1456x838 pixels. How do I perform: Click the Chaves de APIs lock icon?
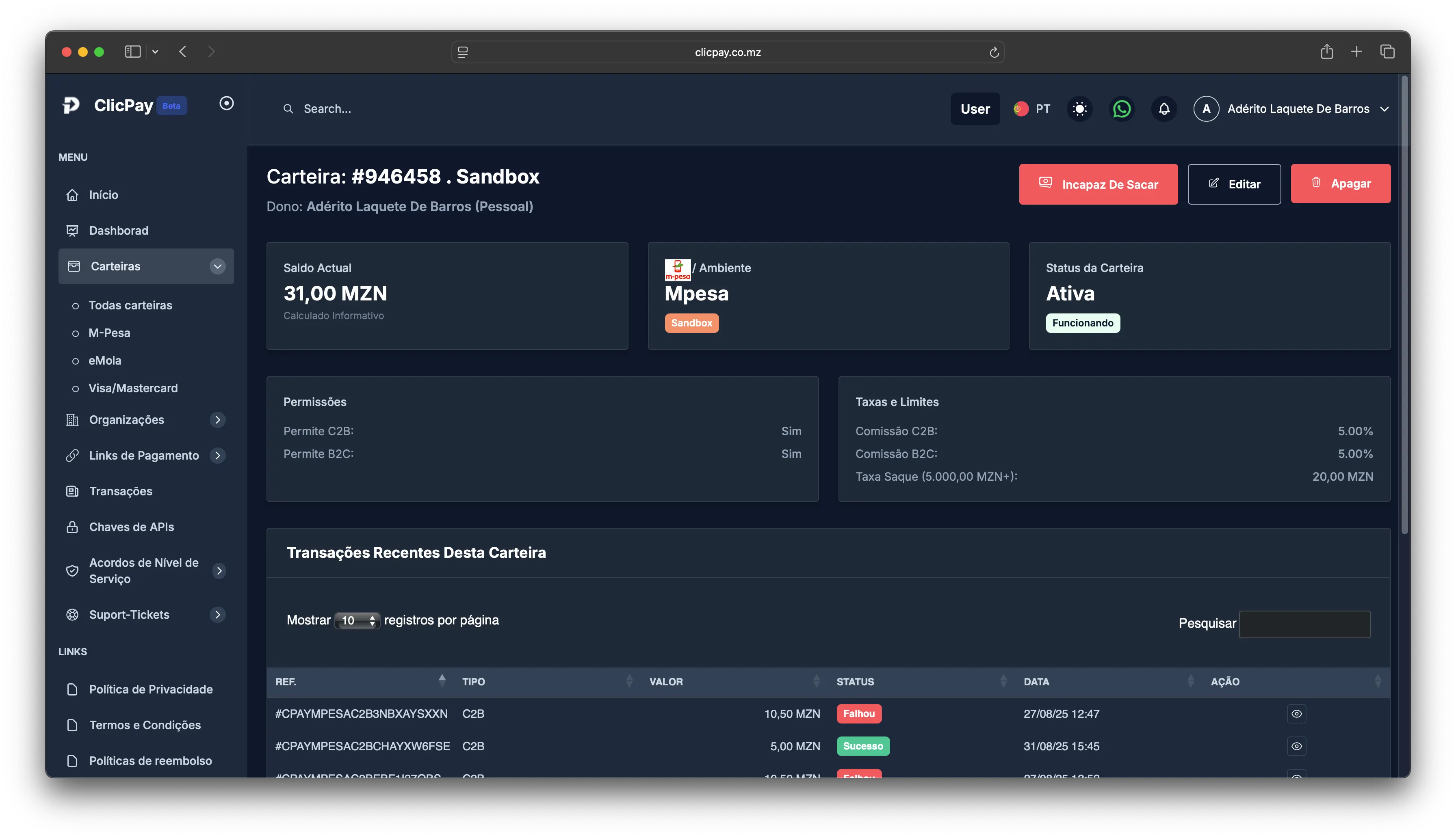[x=72, y=527]
